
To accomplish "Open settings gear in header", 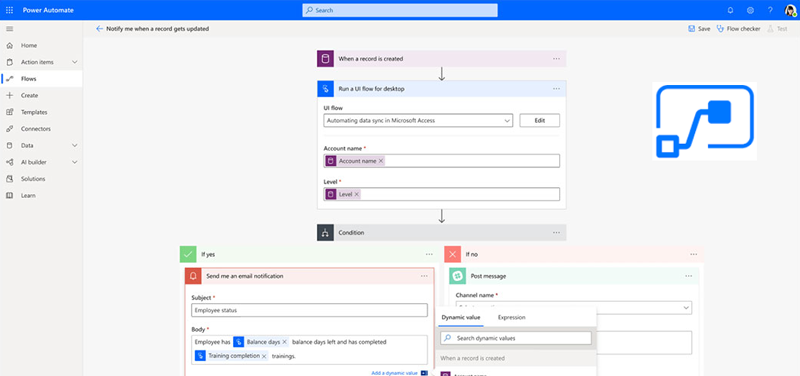I will tap(750, 10).
